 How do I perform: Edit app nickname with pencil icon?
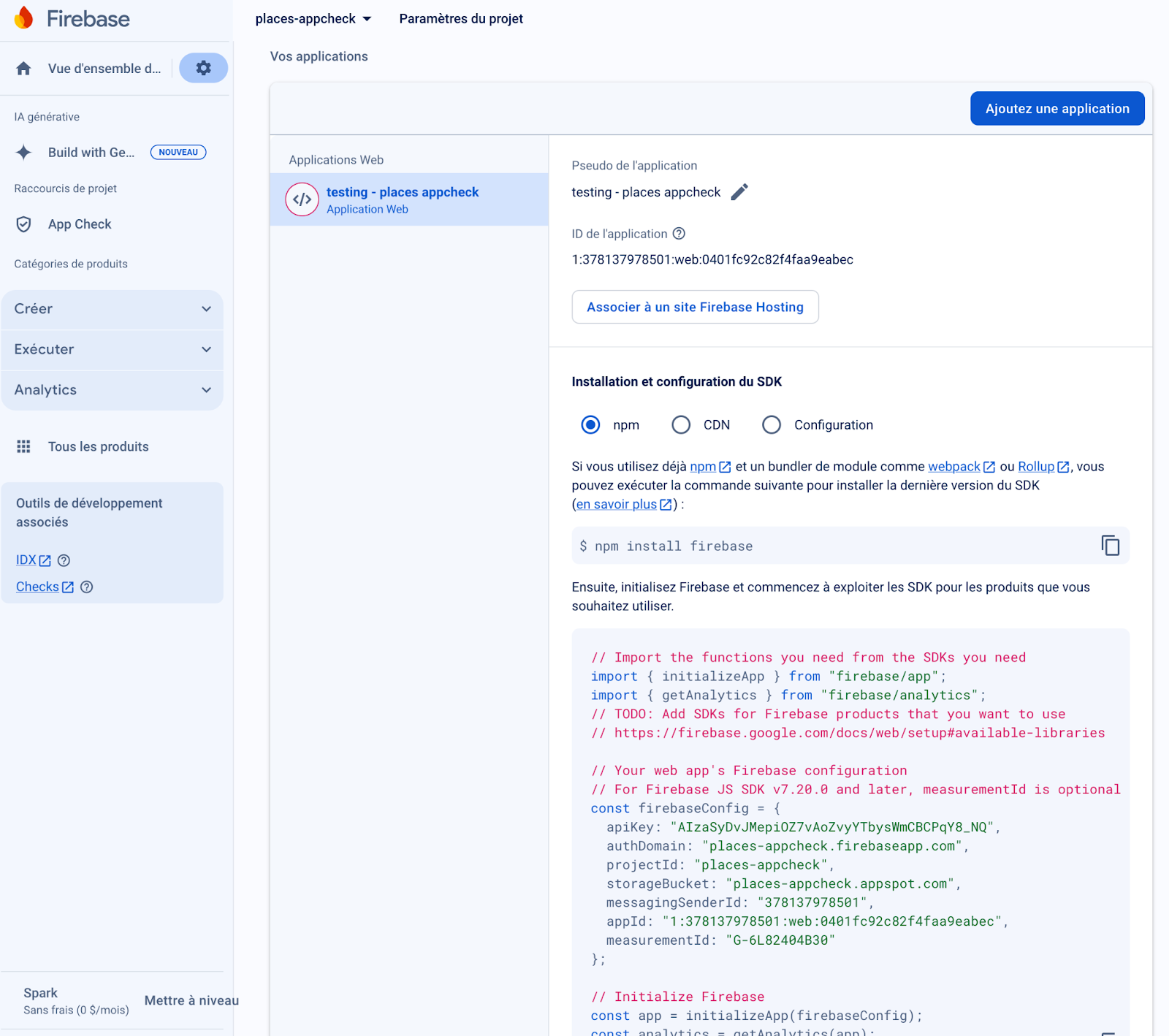pyautogui.click(x=739, y=192)
